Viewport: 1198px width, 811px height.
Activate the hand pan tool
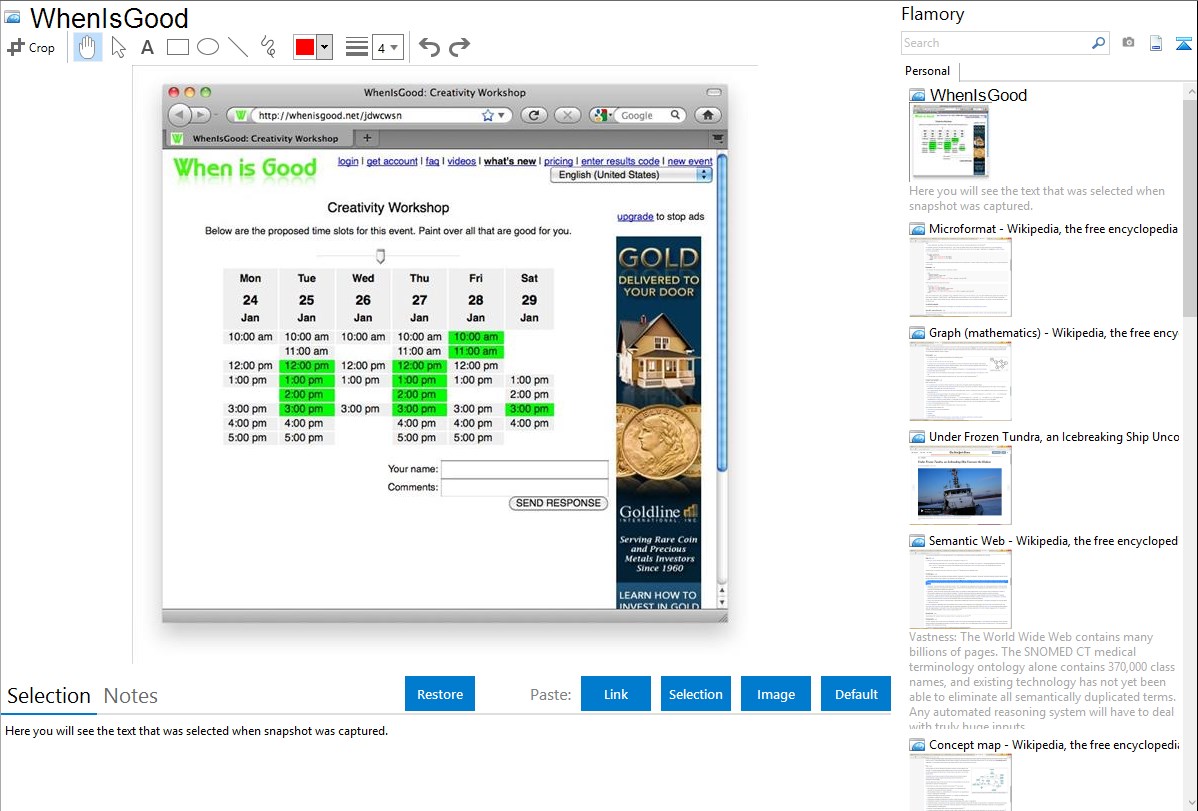88,47
